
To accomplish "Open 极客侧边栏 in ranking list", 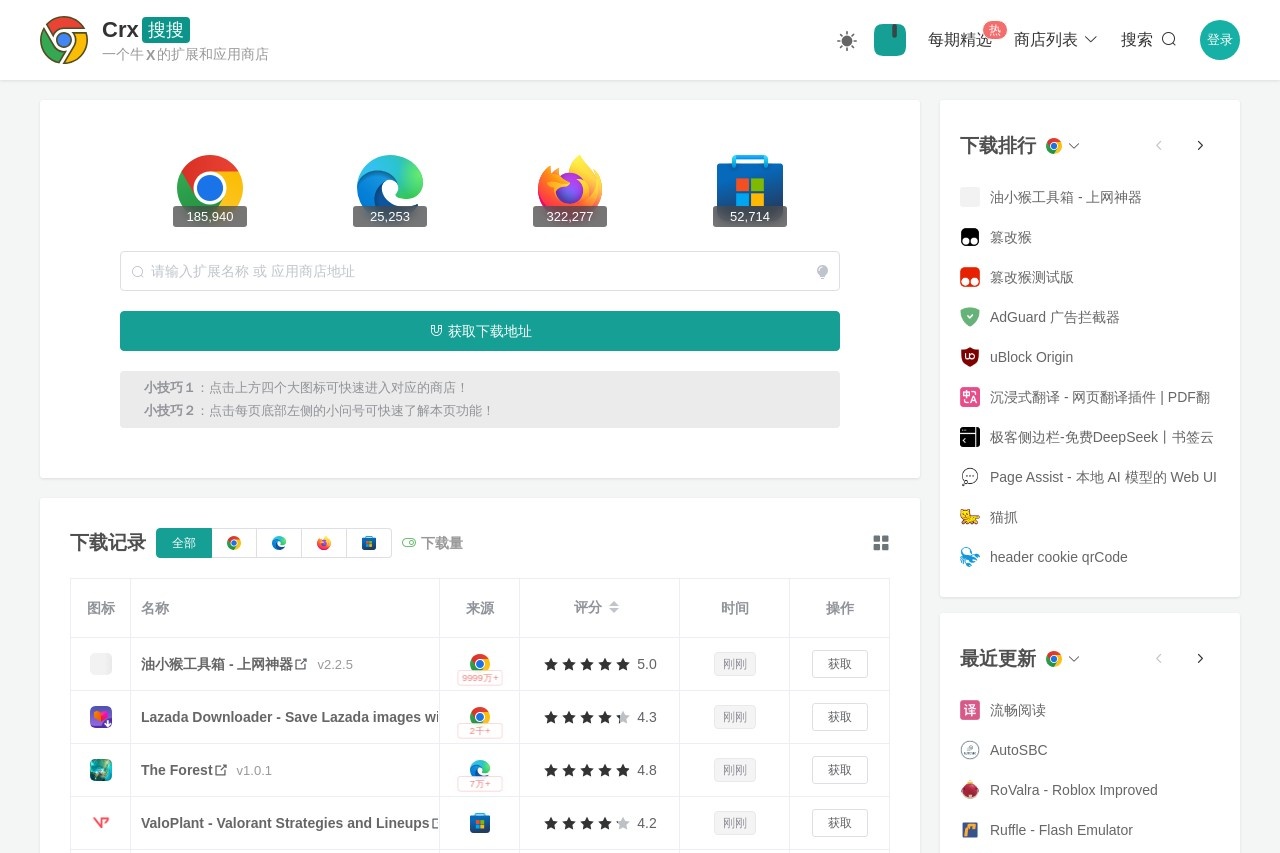I will pyautogui.click(x=1102, y=437).
